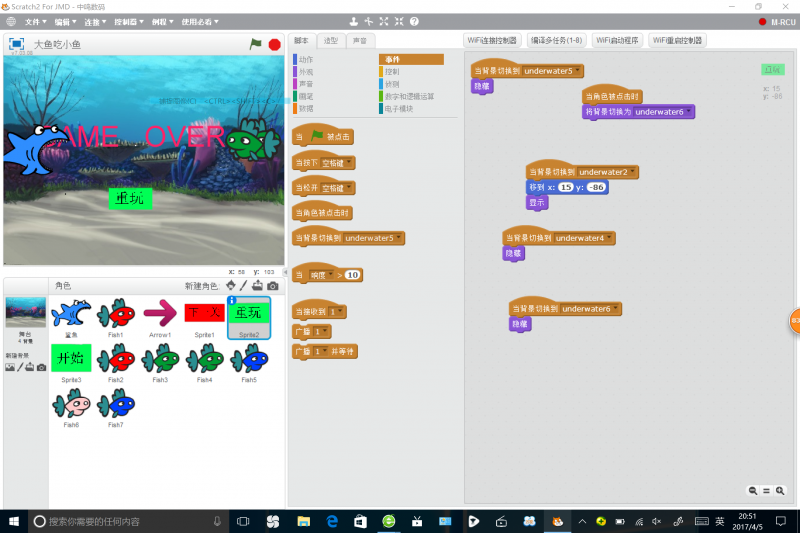Click the green flag to start the project
The width and height of the screenshot is (800, 533).
pyautogui.click(x=255, y=44)
